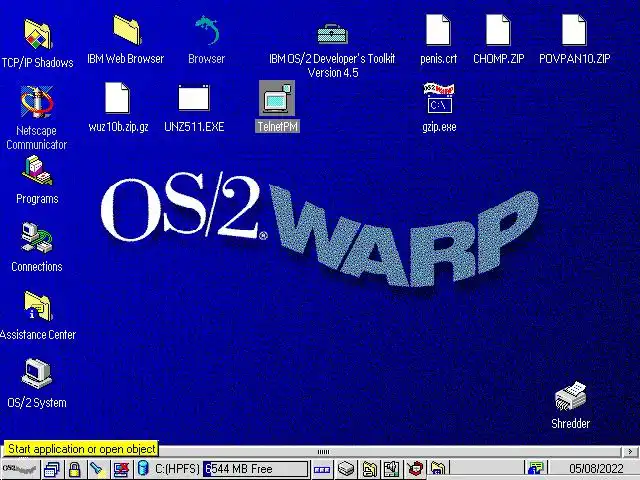
Task: Open the drives tray icon on WarpCenter
Action: pyautogui.click(x=346, y=469)
